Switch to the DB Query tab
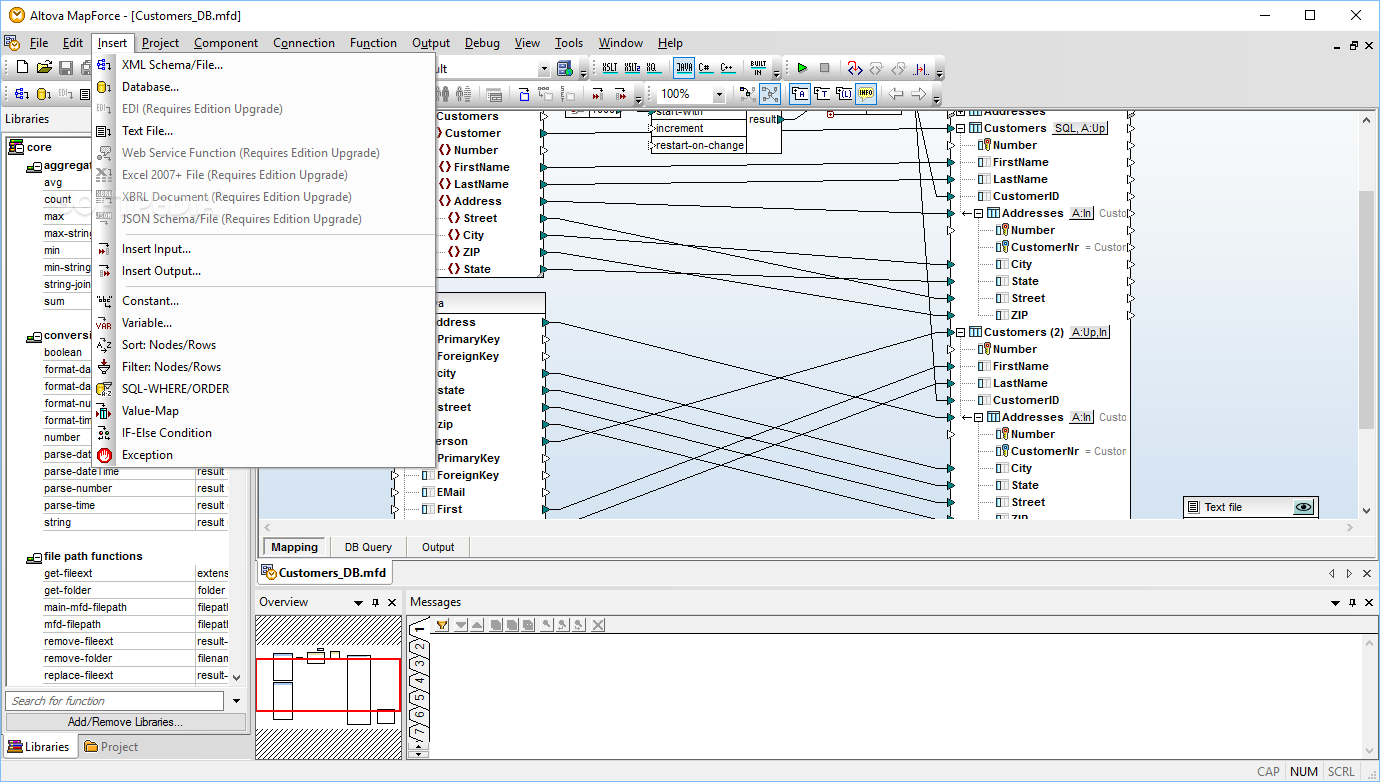This screenshot has height=782, width=1380. click(x=368, y=547)
